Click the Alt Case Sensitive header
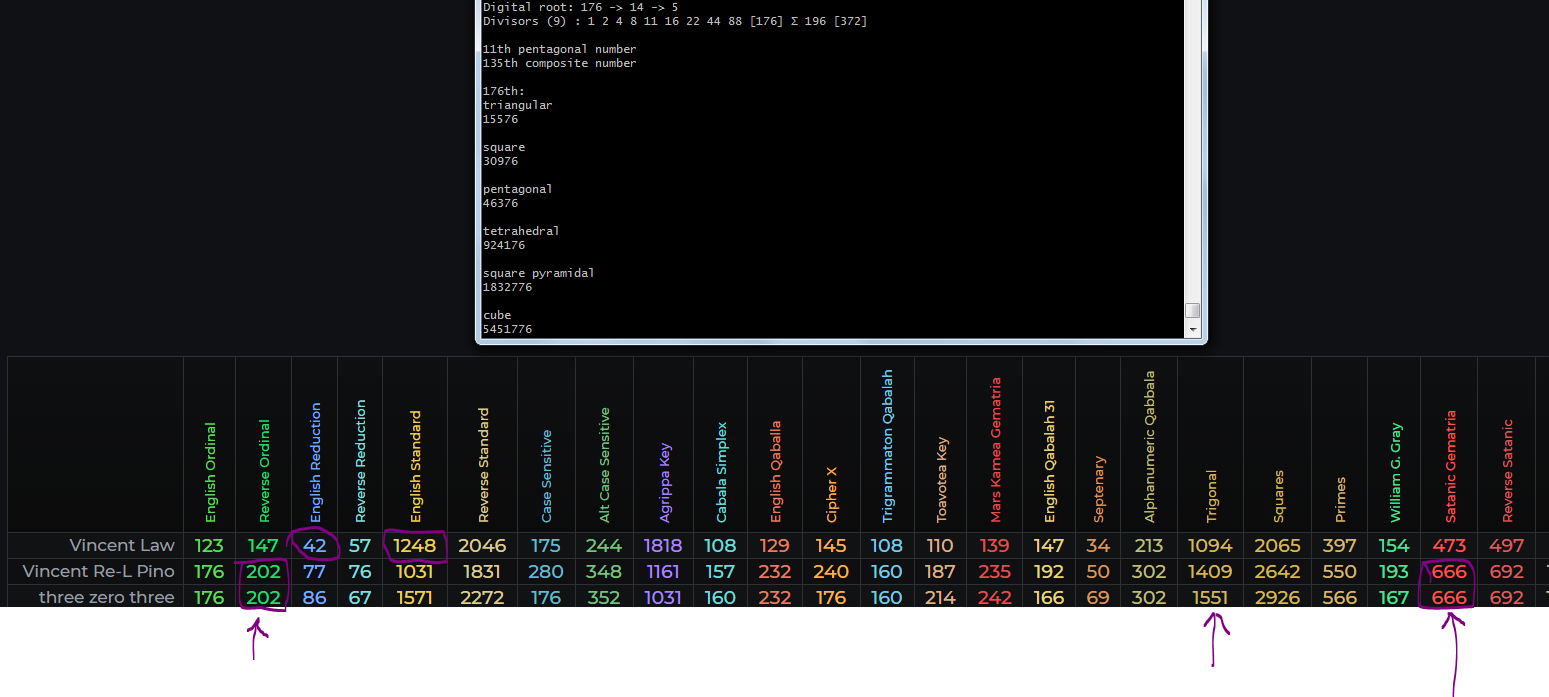This screenshot has width=1549, height=697. [x=604, y=464]
